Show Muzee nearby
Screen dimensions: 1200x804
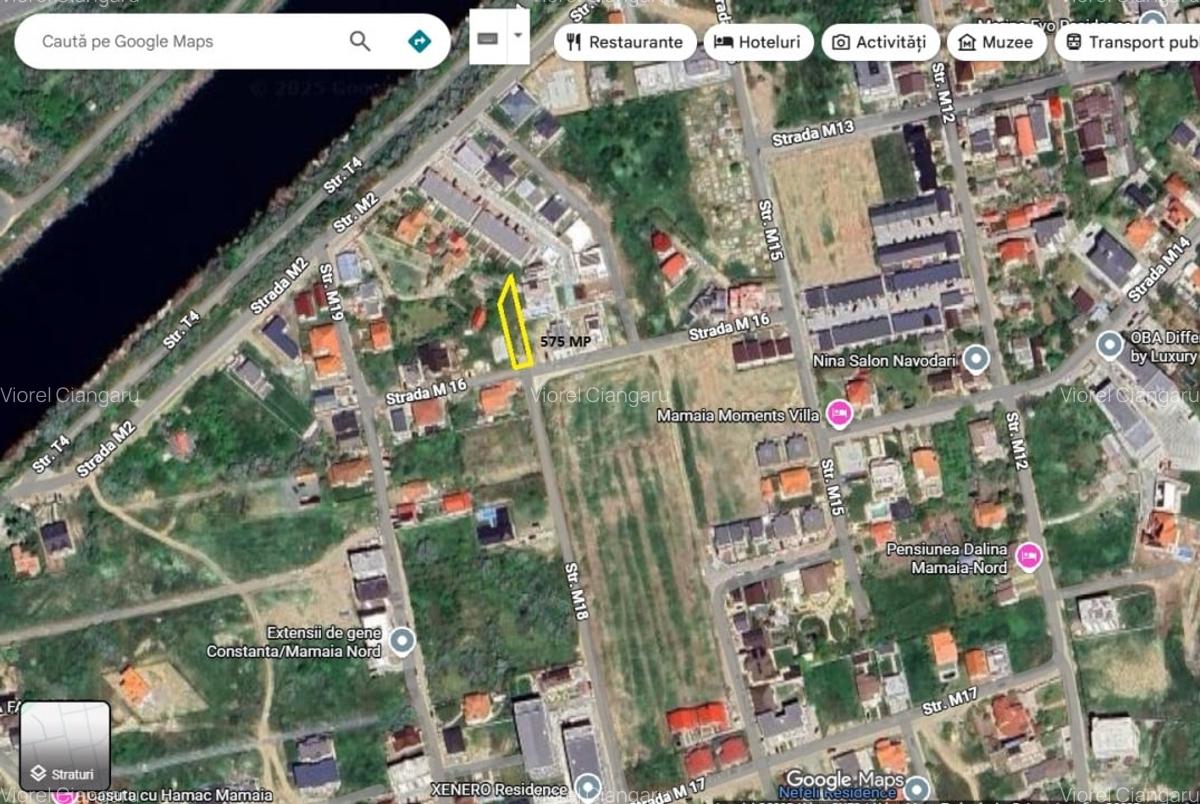point(996,41)
